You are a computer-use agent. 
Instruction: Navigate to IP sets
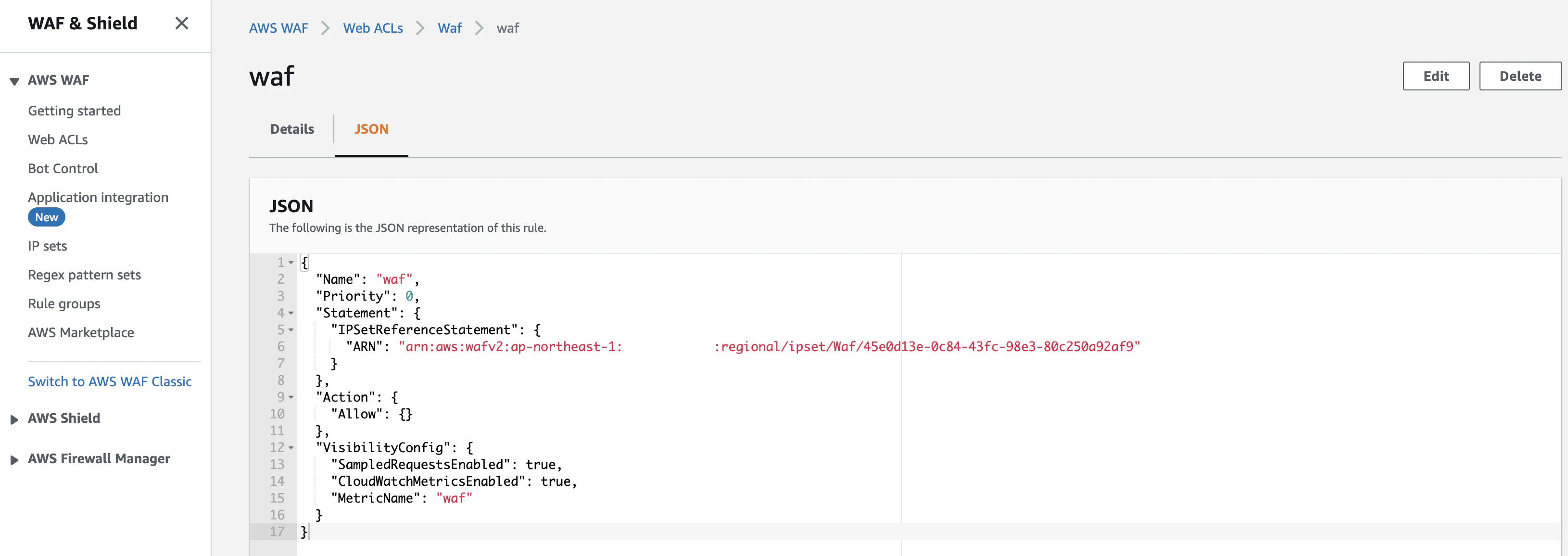[48, 246]
